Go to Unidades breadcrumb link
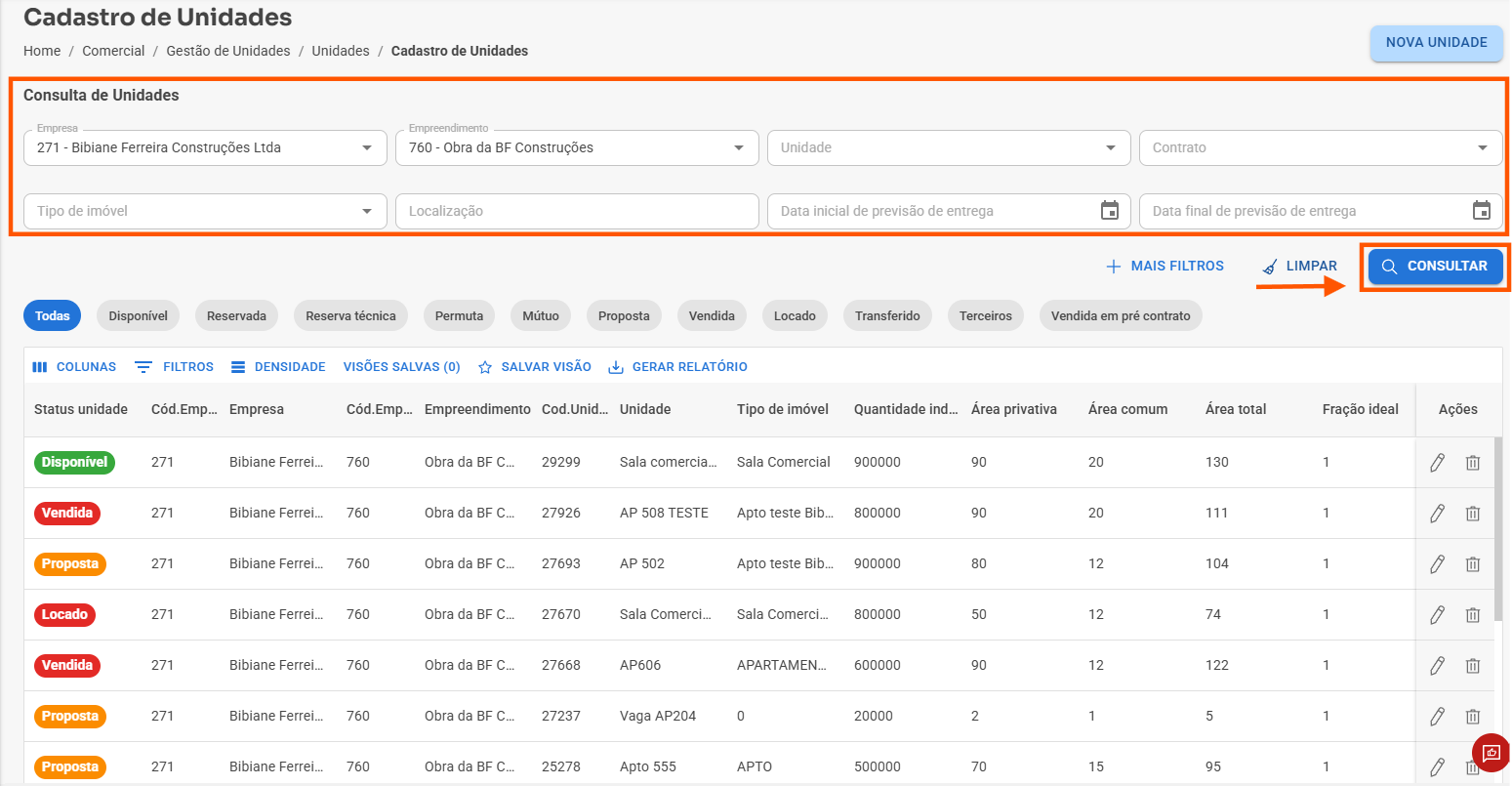 tap(341, 51)
